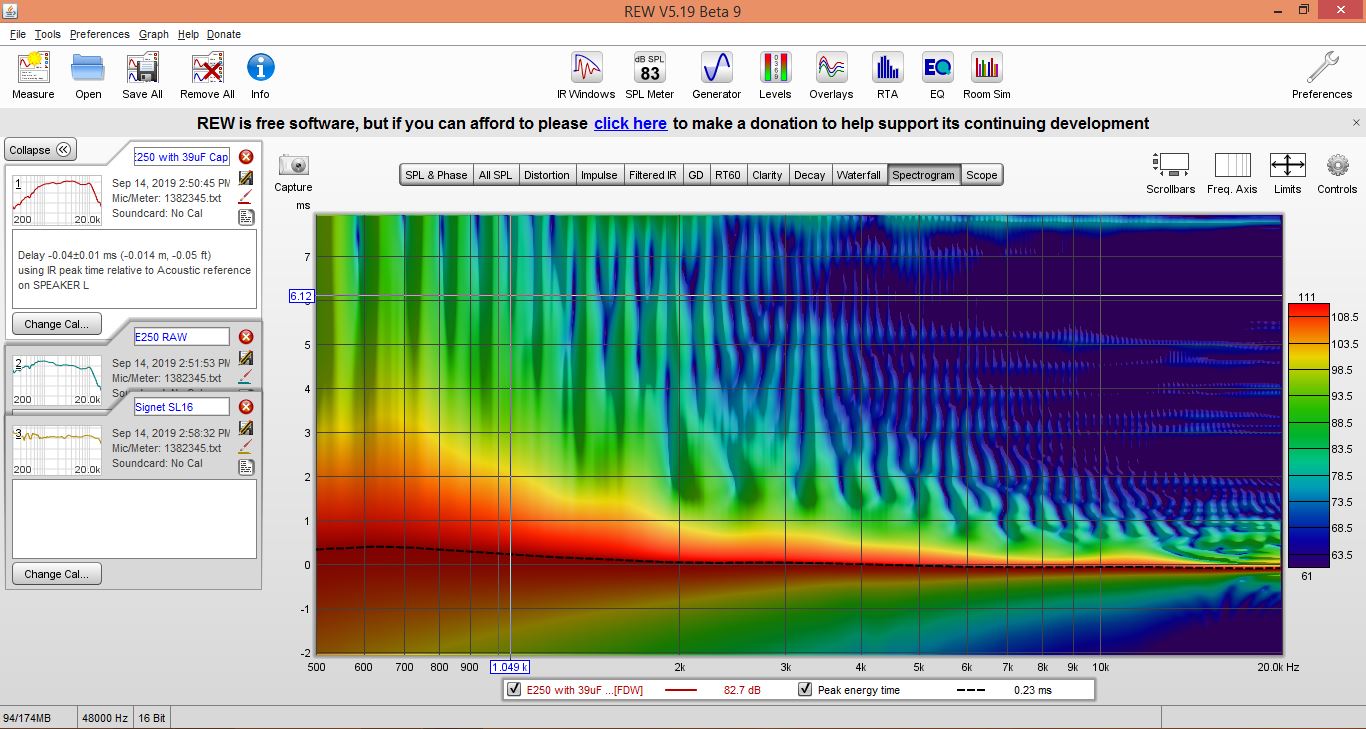Switch to SPL & Phase graph tab
The width and height of the screenshot is (1366, 729).
pos(436,175)
